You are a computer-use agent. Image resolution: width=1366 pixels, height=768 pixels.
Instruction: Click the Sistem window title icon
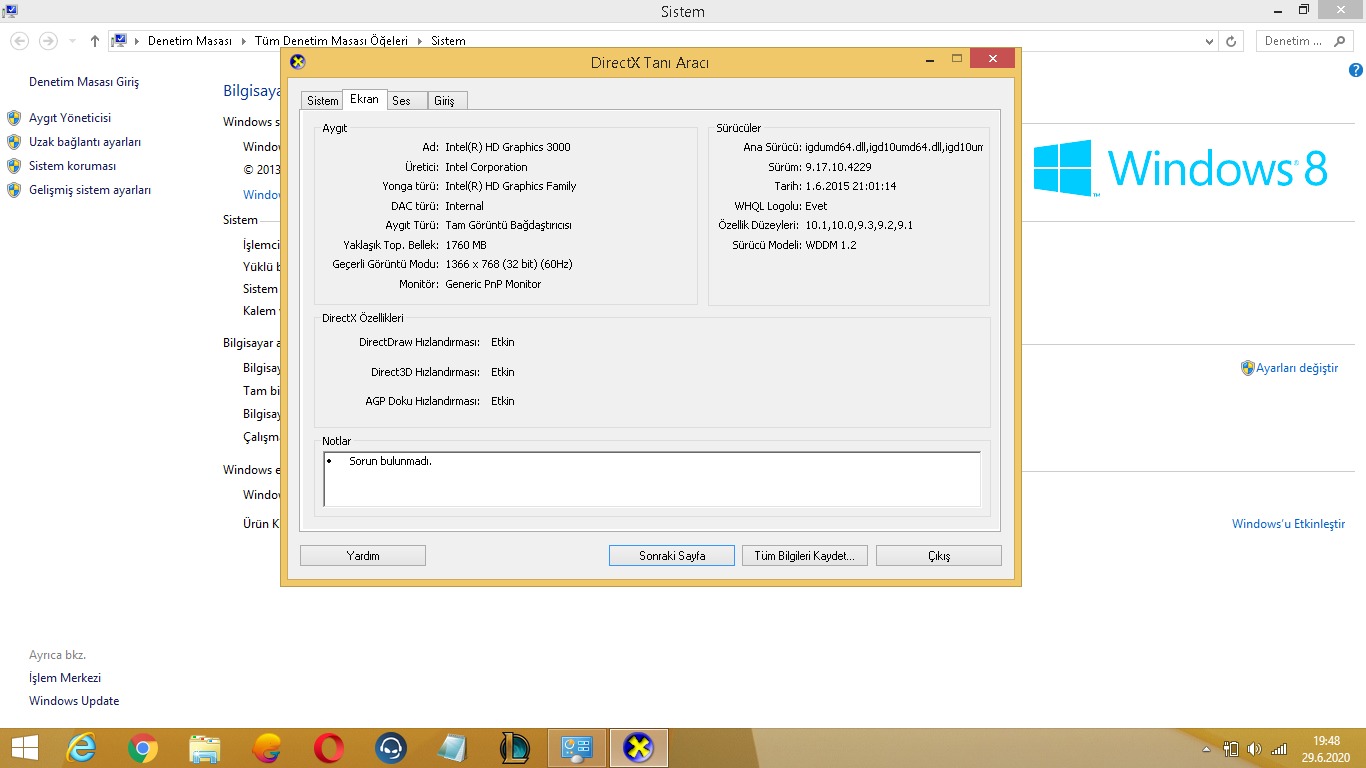click(x=11, y=11)
